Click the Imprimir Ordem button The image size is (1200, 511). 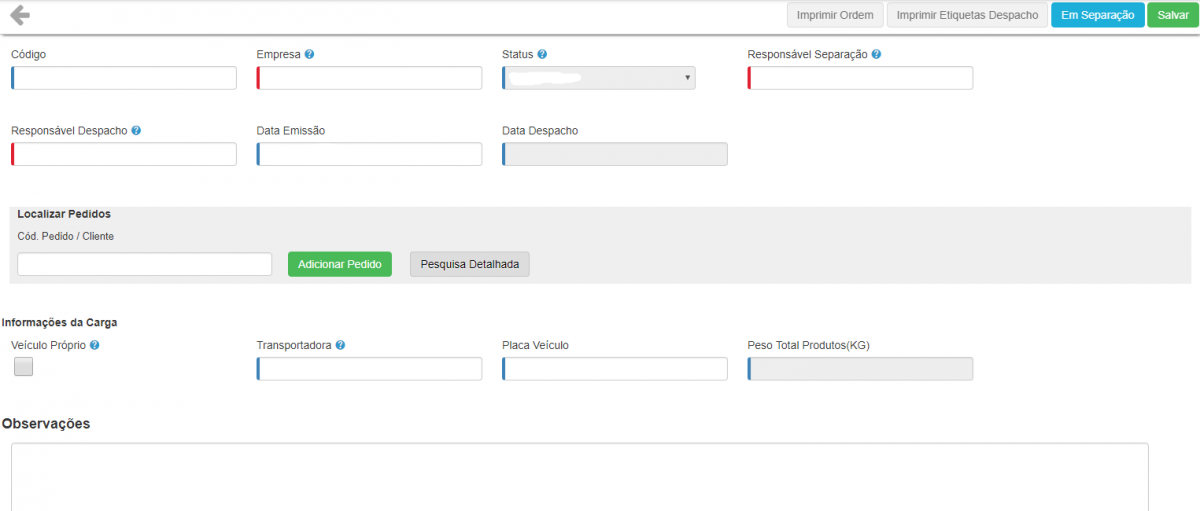(x=835, y=15)
